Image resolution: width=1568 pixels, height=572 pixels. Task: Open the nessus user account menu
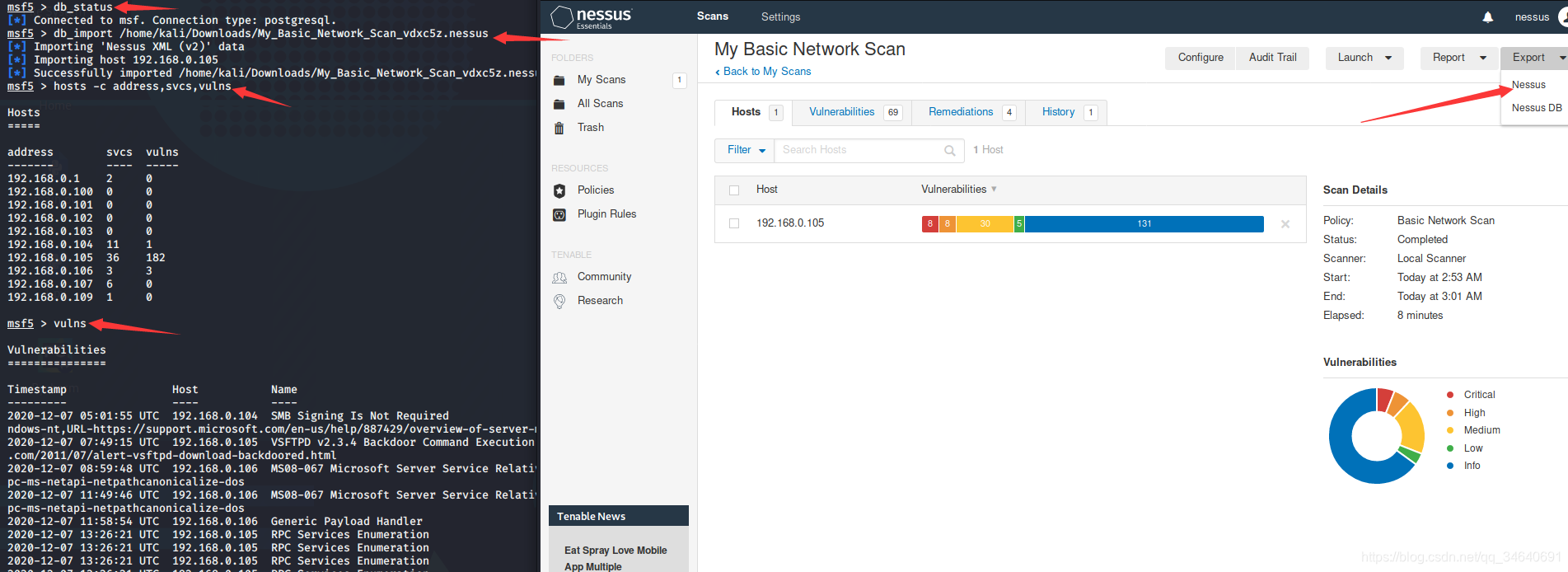coord(1539,16)
